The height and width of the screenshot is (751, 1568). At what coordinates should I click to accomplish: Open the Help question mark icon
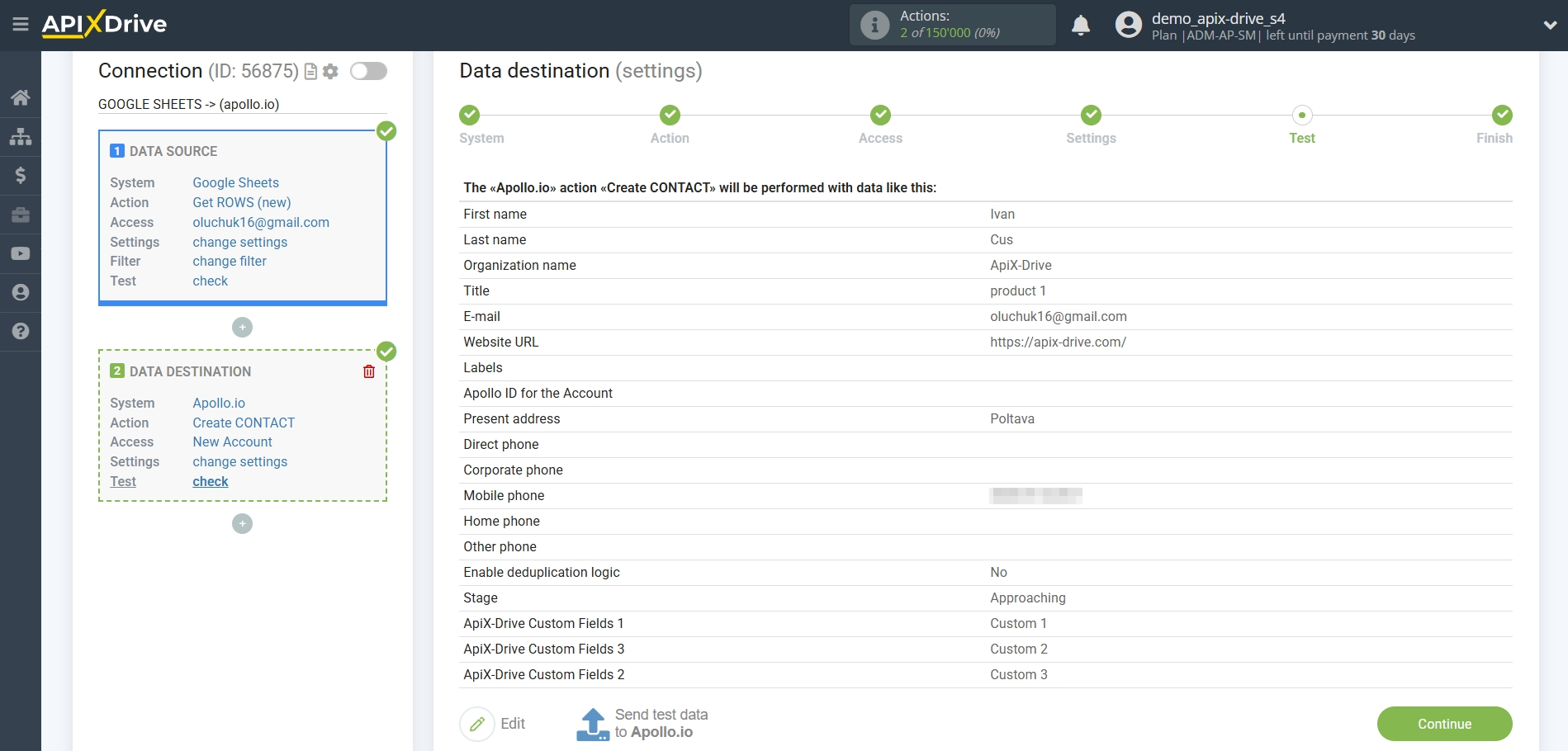click(21, 331)
